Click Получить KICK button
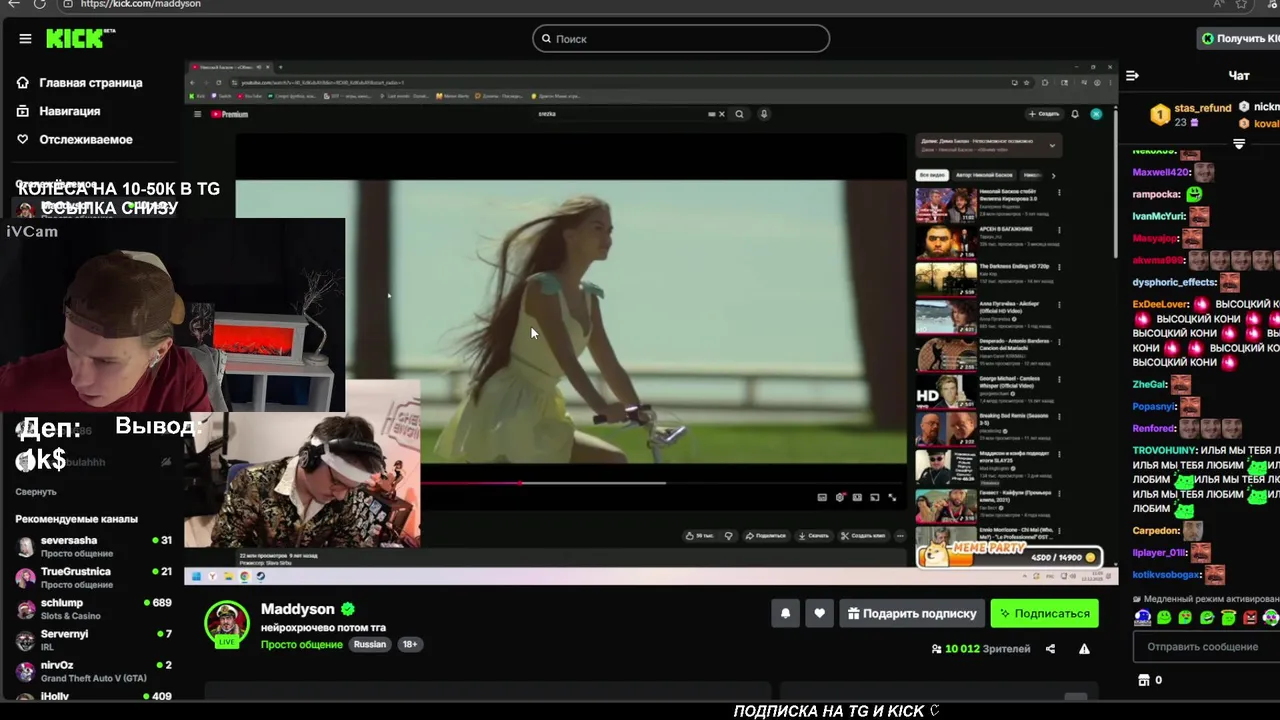 (1239, 39)
